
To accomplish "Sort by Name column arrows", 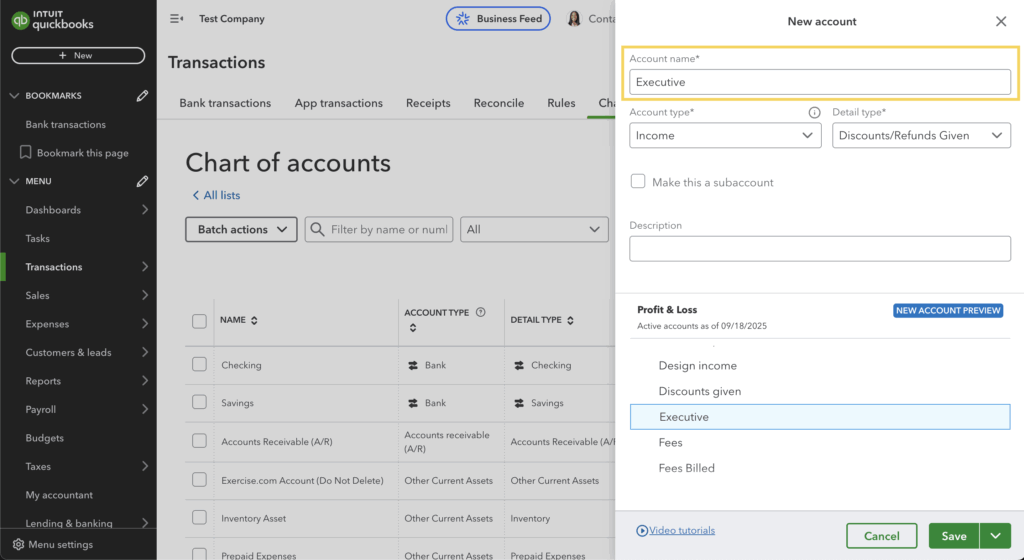I will click(254, 320).
